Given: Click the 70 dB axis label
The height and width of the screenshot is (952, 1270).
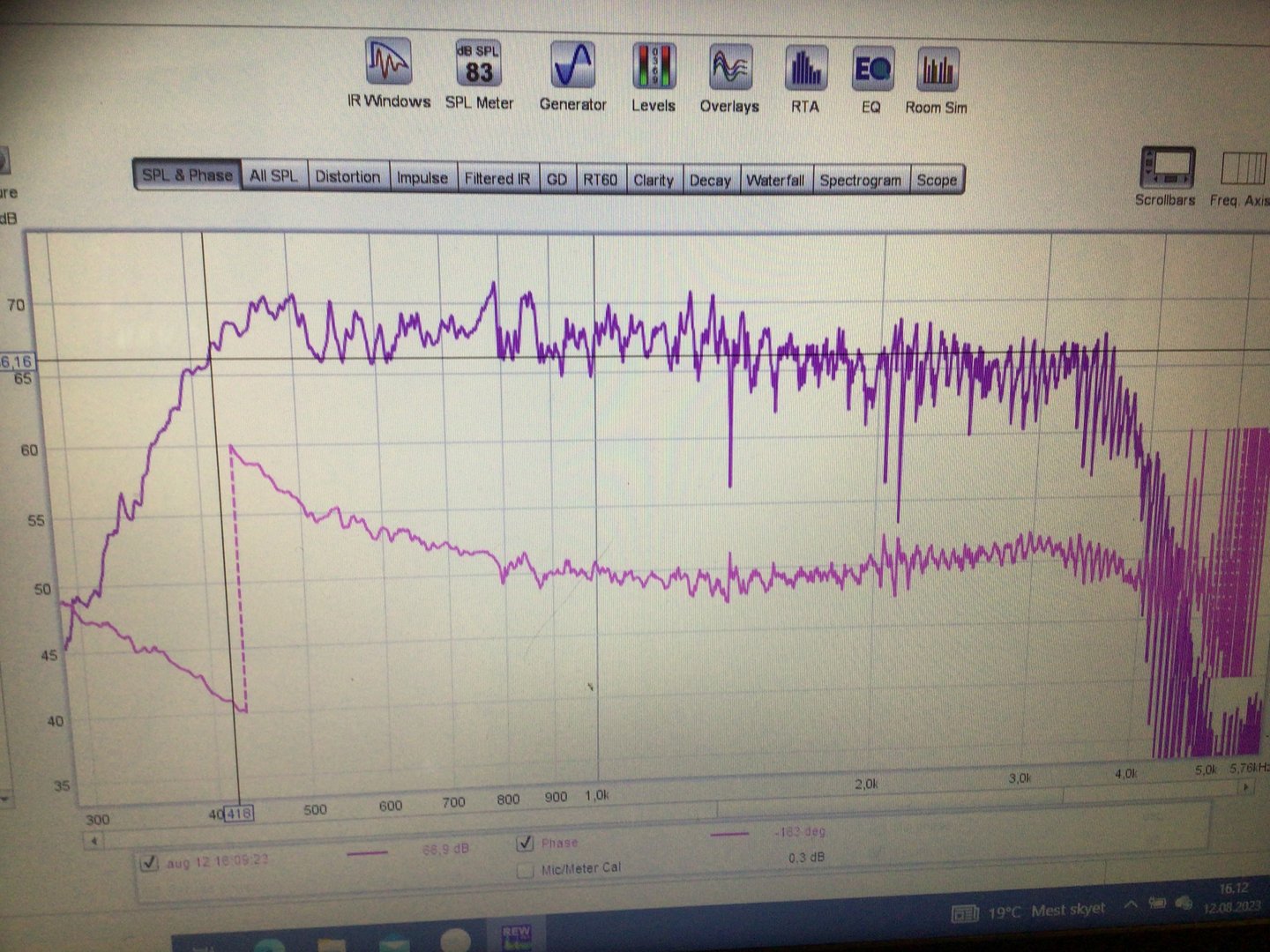Looking at the screenshot, I should click(16, 305).
